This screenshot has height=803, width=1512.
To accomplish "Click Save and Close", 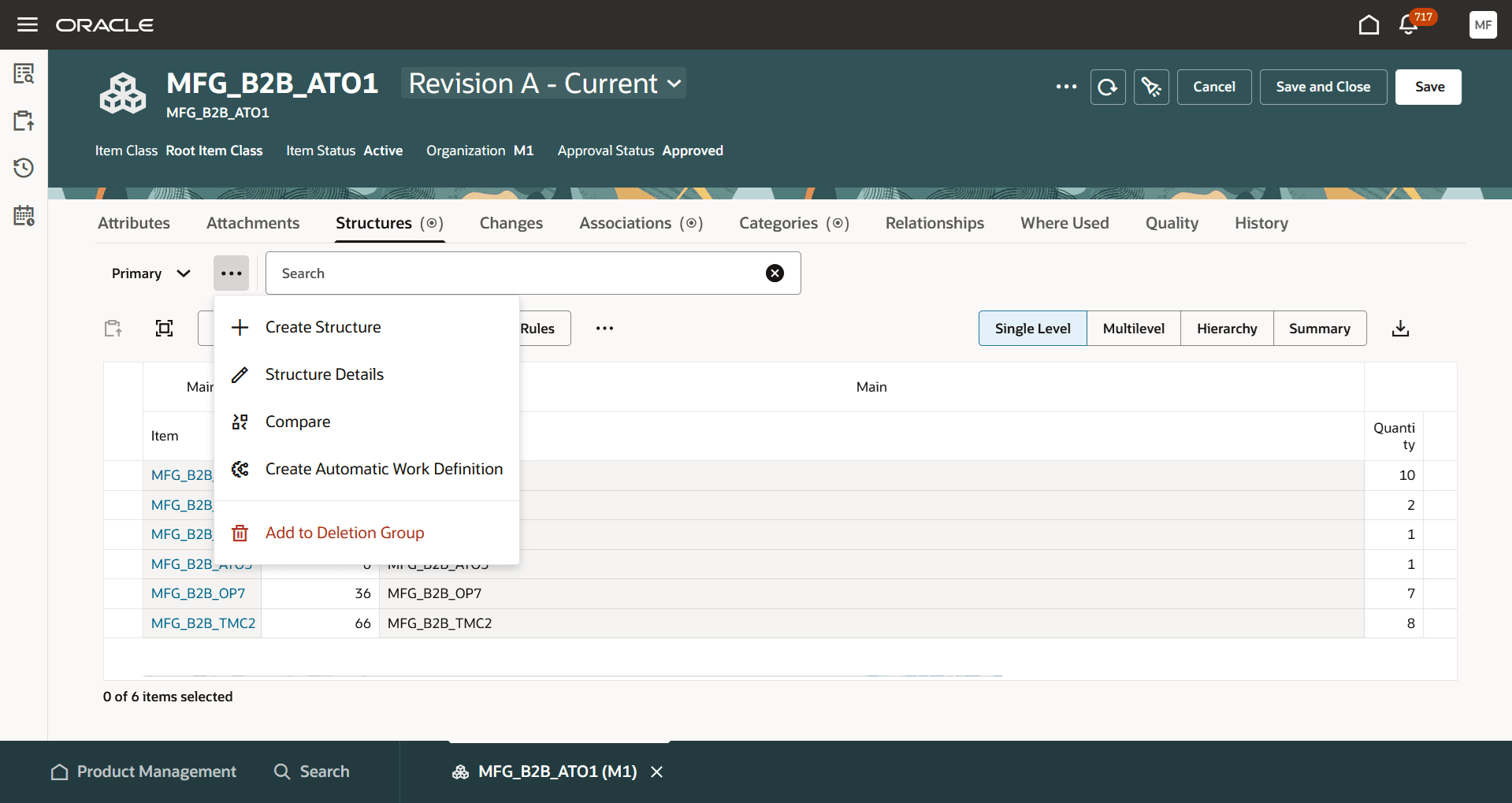I will click(1323, 87).
